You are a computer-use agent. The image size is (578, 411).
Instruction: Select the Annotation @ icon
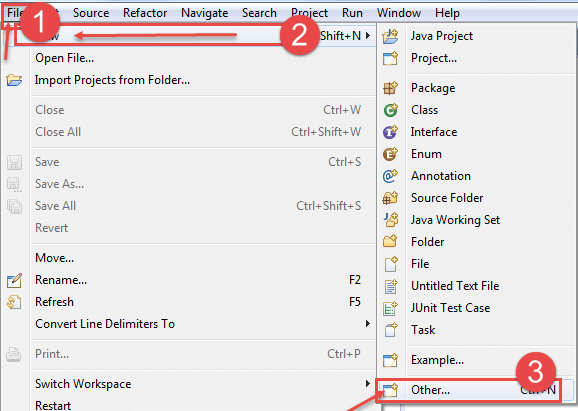(390, 176)
